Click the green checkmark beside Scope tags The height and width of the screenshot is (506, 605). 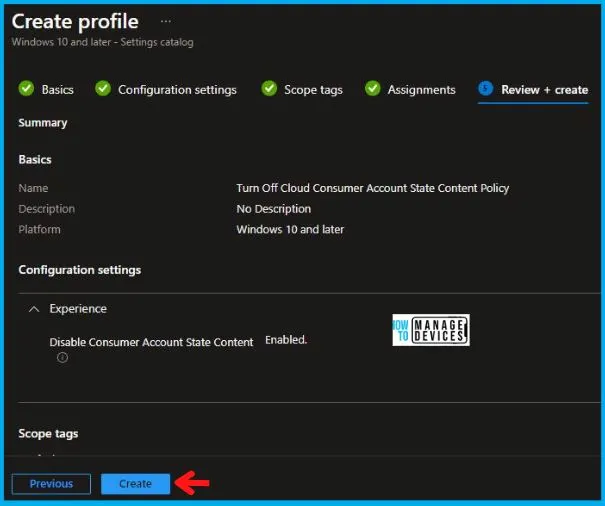tap(269, 88)
